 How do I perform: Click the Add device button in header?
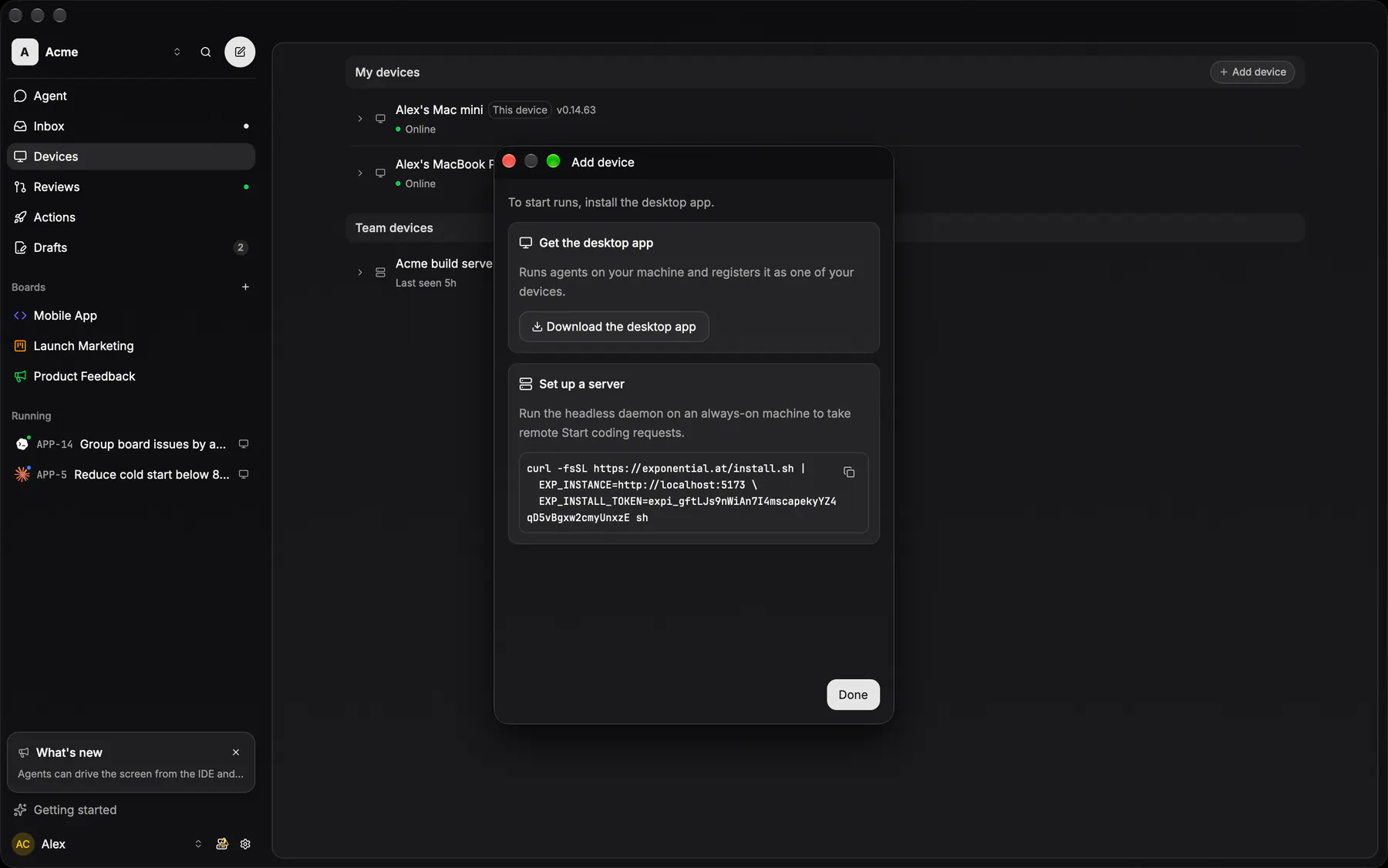[1252, 72]
